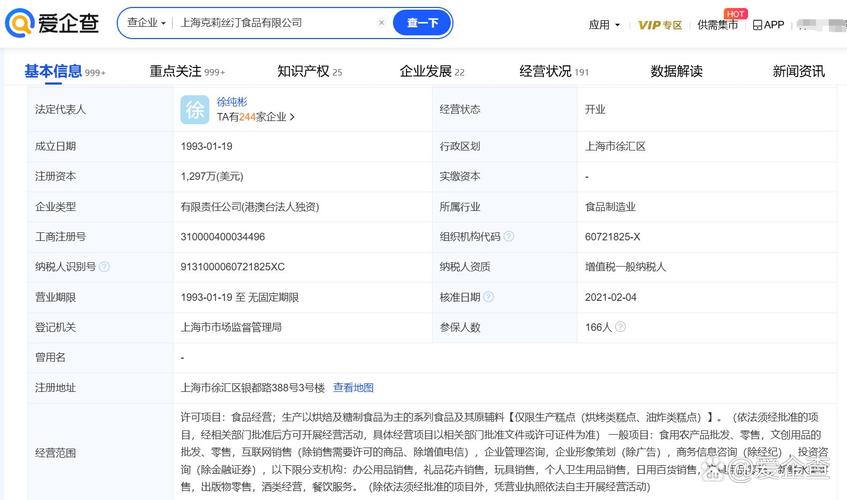Select 所属行业 value 食品制造业
Screen dimensions: 847x500
tap(610, 207)
